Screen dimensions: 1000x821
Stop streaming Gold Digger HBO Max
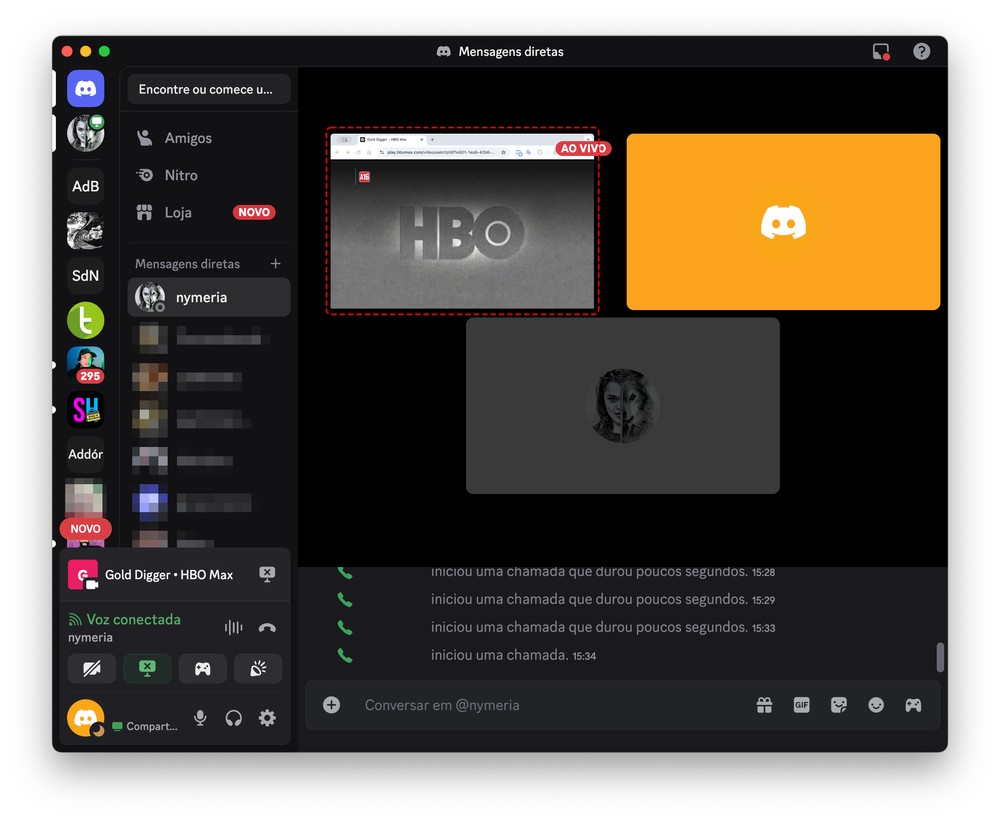(x=267, y=574)
